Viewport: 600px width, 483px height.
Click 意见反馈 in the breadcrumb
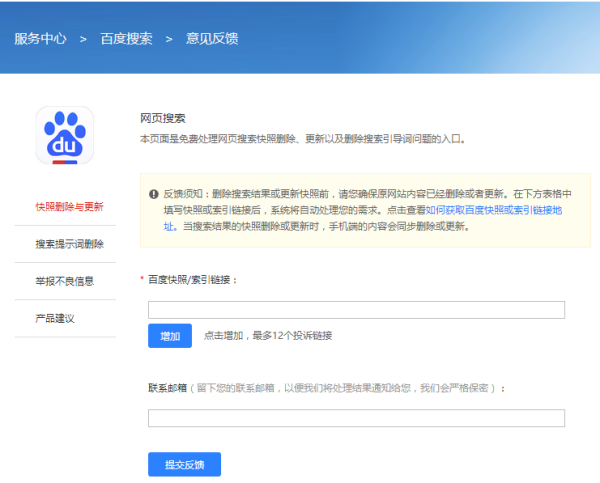coord(212,39)
